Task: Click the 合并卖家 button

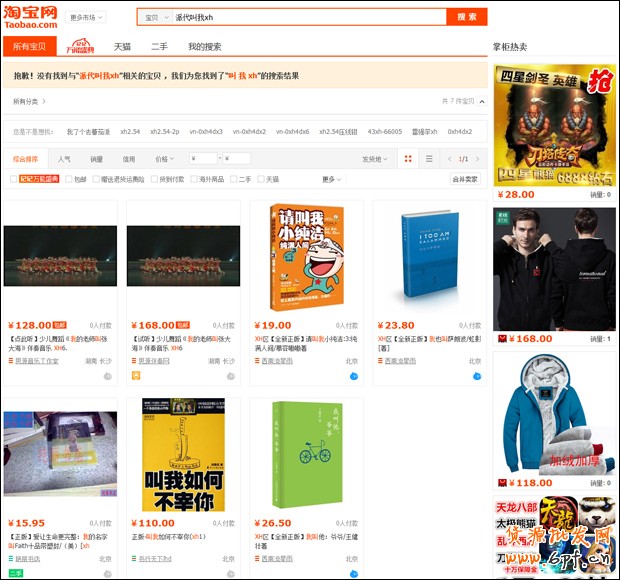Action: pos(465,179)
